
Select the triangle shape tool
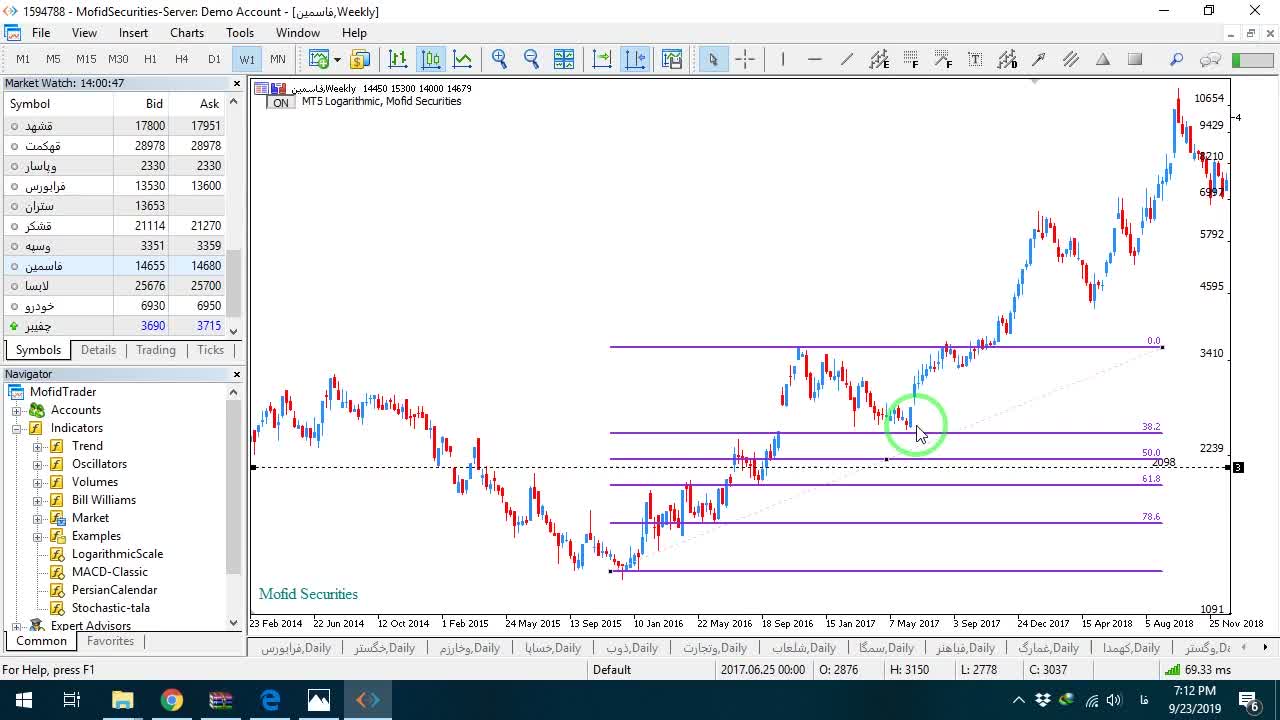point(1103,59)
